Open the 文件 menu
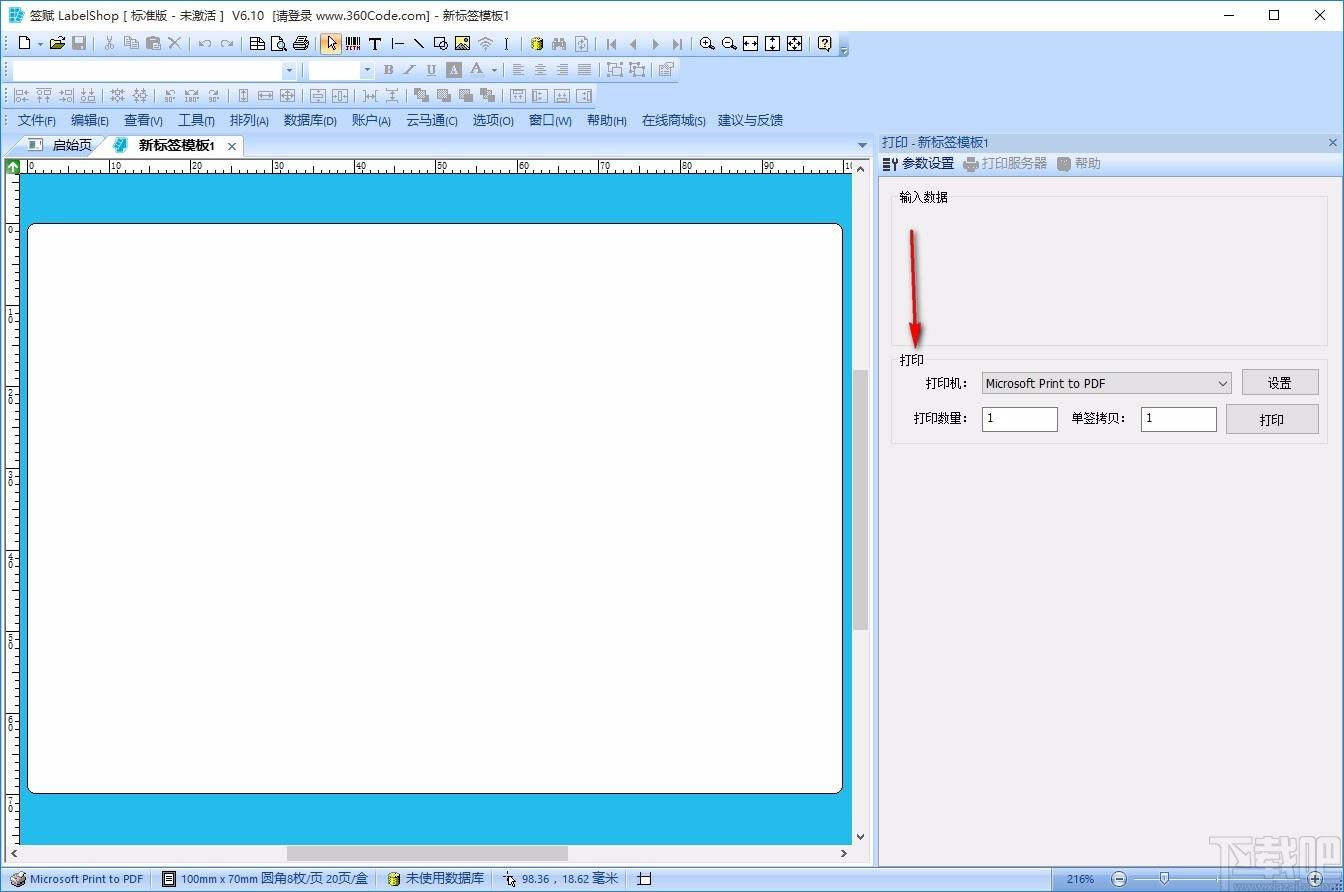The image size is (1344, 892). pos(37,120)
